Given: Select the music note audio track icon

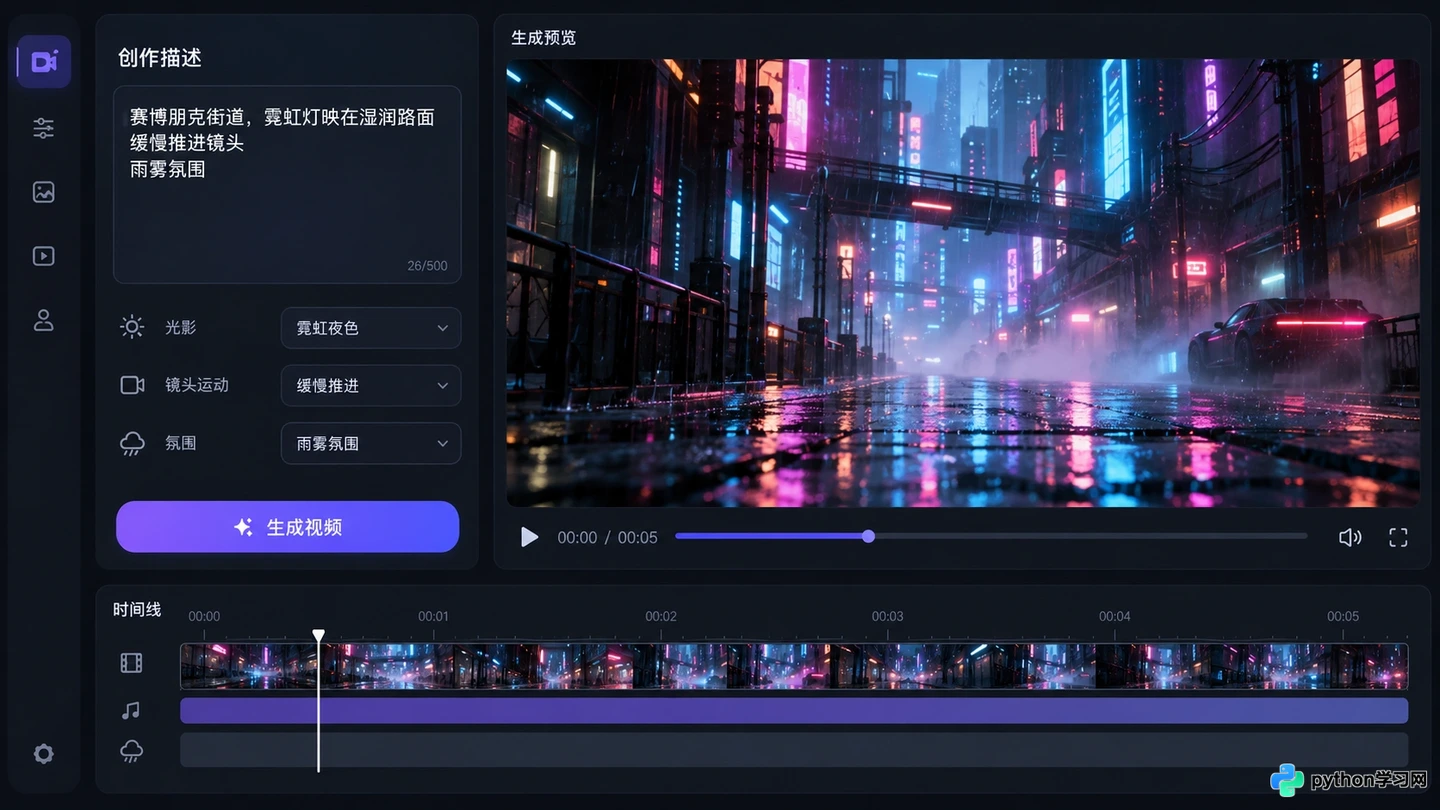Looking at the screenshot, I should [x=131, y=710].
